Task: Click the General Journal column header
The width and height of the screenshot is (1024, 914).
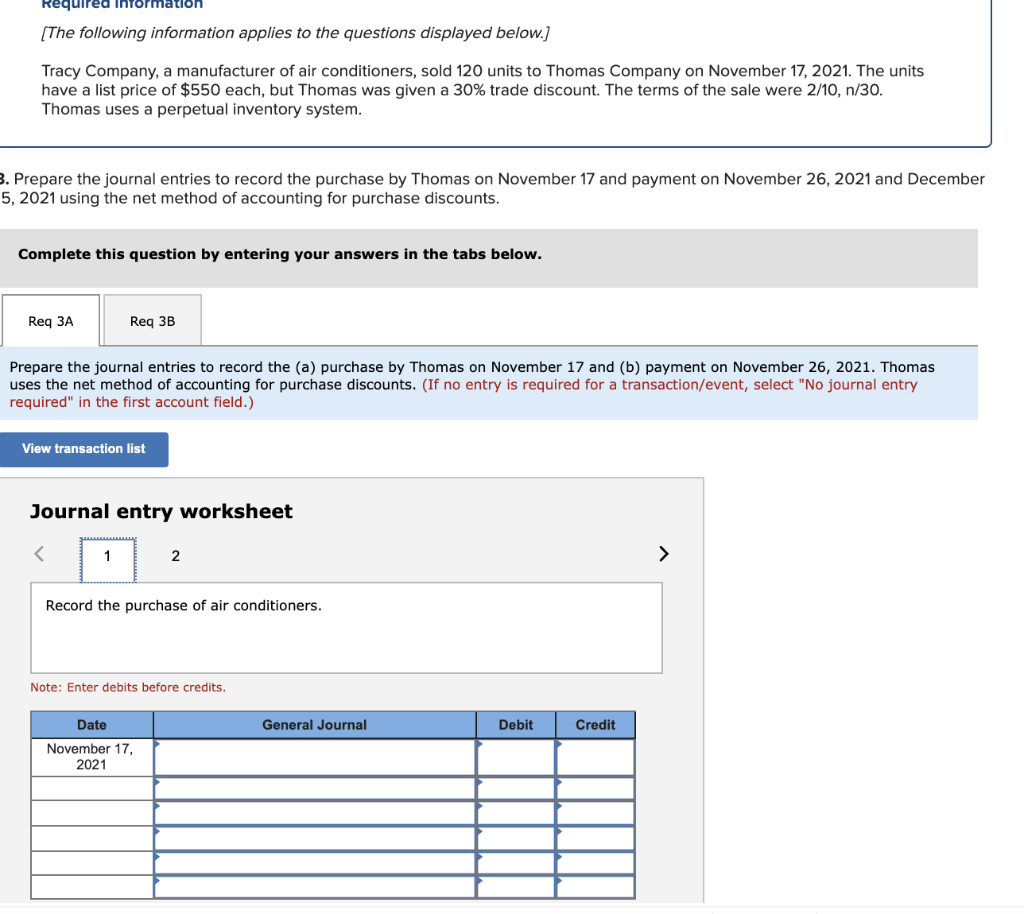Action: pyautogui.click(x=314, y=725)
